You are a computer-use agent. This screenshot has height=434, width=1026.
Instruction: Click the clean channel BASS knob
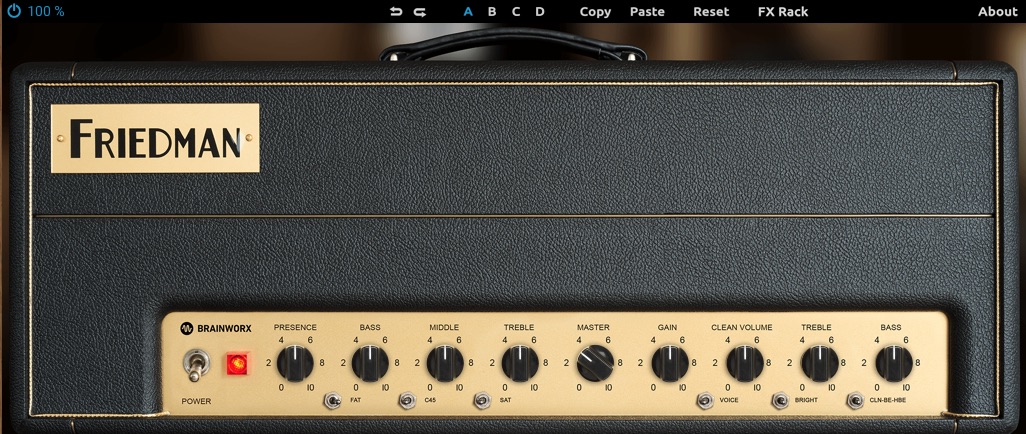pos(894,363)
